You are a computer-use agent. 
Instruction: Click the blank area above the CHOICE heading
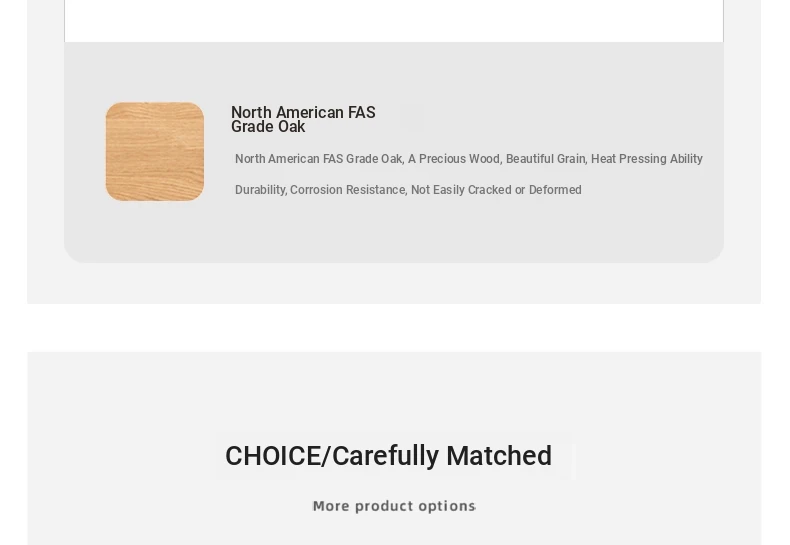tap(394, 393)
